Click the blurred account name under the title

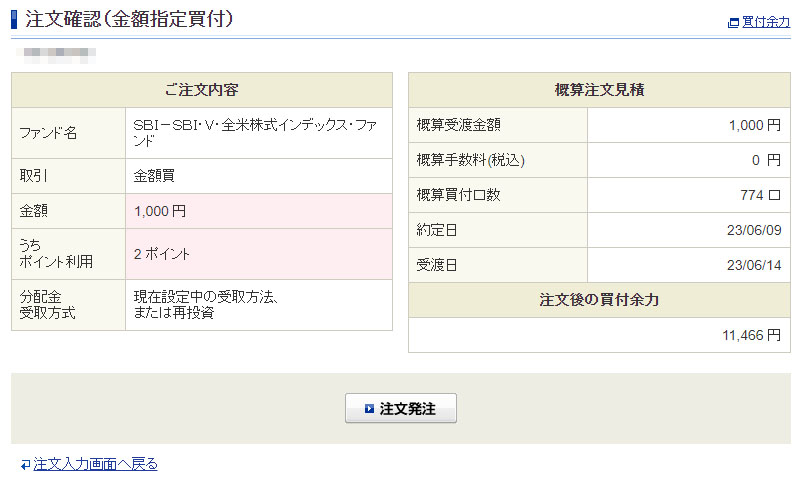[59, 51]
